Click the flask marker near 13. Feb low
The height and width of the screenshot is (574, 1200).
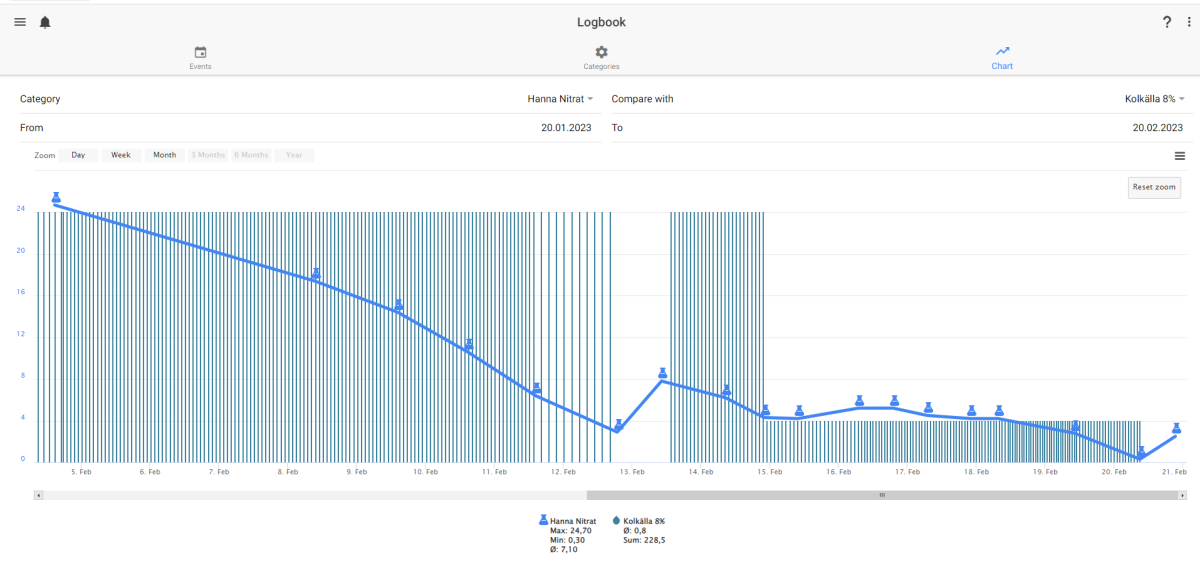point(619,424)
